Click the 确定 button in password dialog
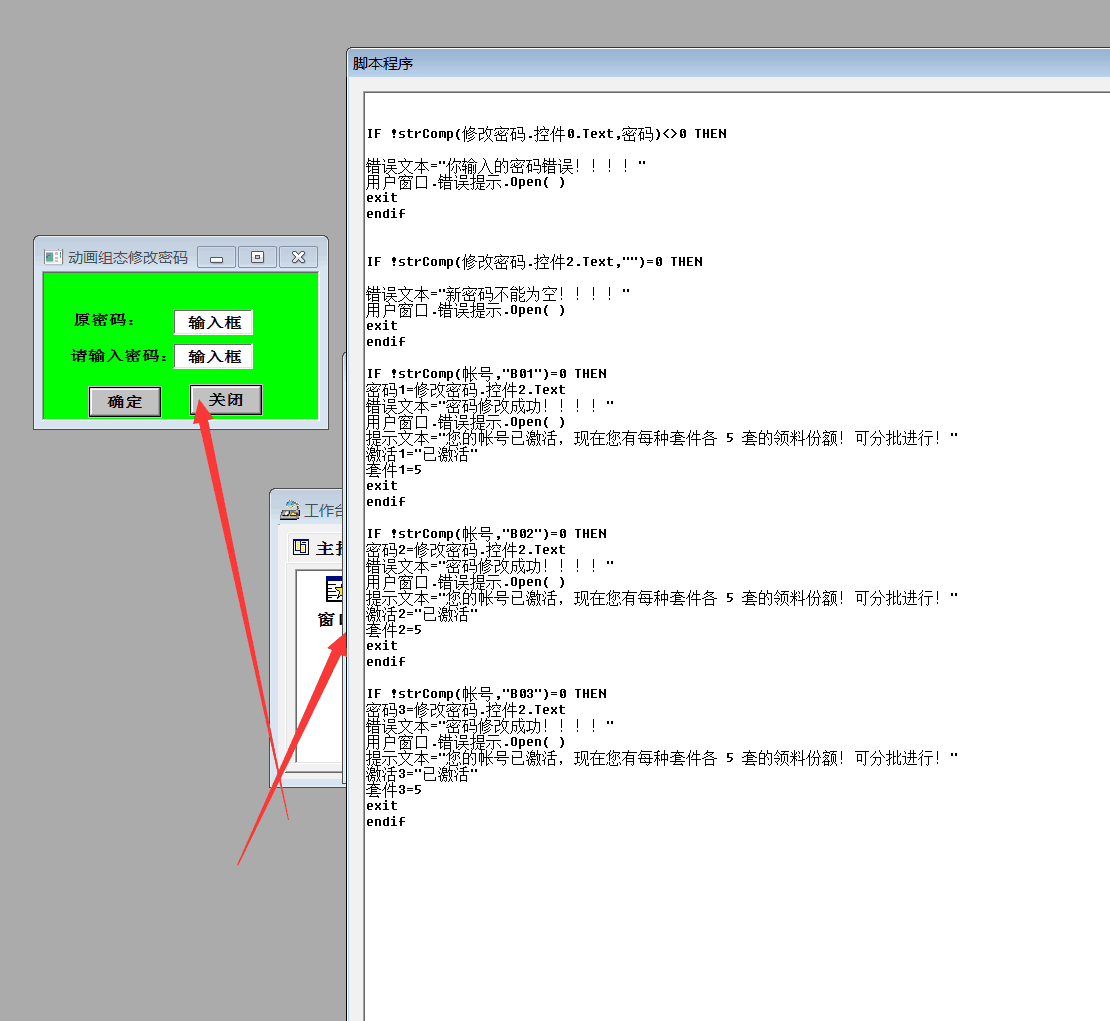This screenshot has width=1110, height=1021. (x=125, y=402)
